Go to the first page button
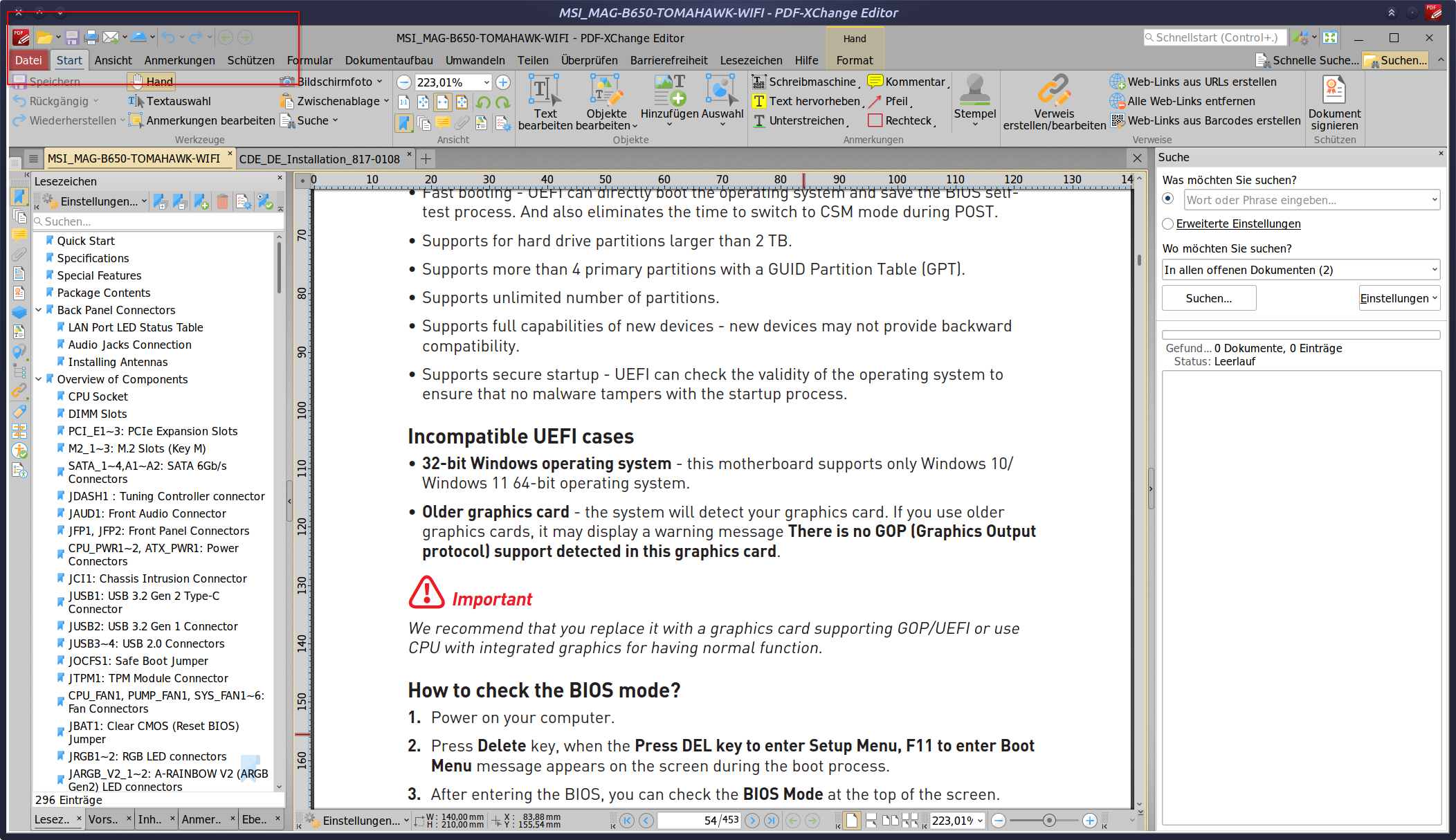 click(627, 821)
